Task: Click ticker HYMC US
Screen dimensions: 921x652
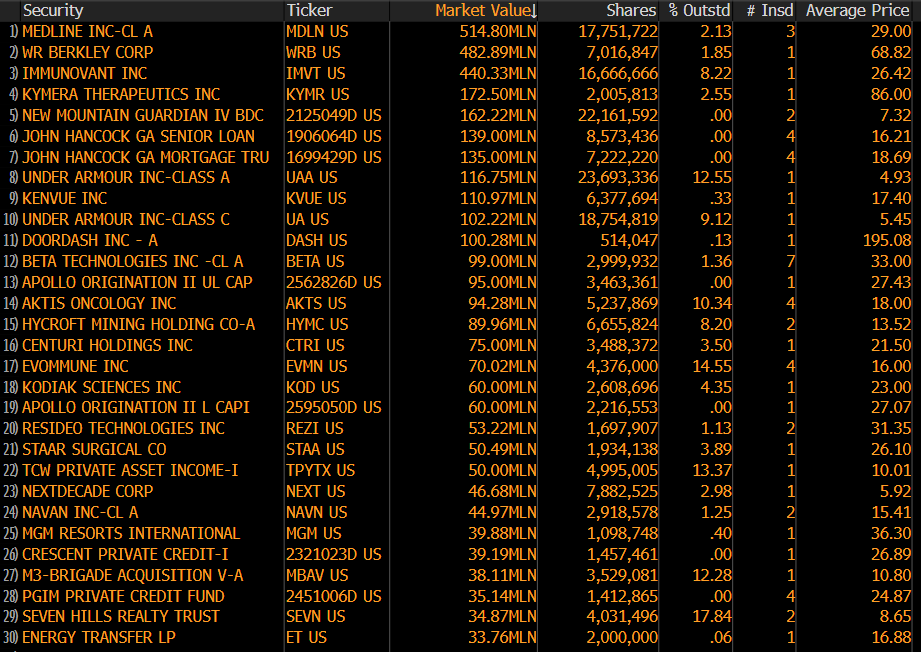Action: tap(317, 324)
